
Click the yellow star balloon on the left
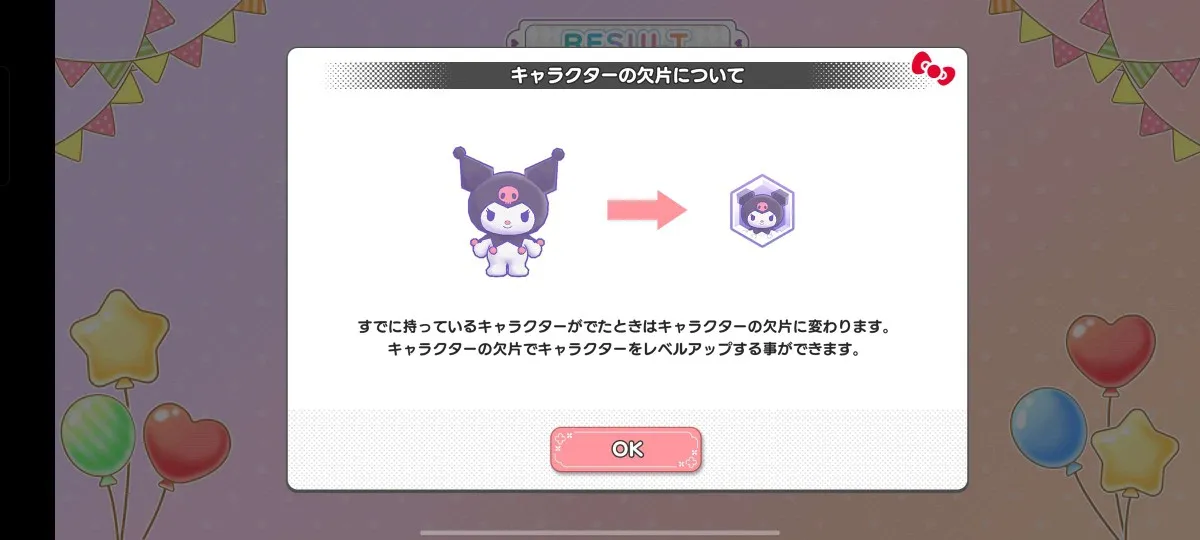click(x=120, y=335)
